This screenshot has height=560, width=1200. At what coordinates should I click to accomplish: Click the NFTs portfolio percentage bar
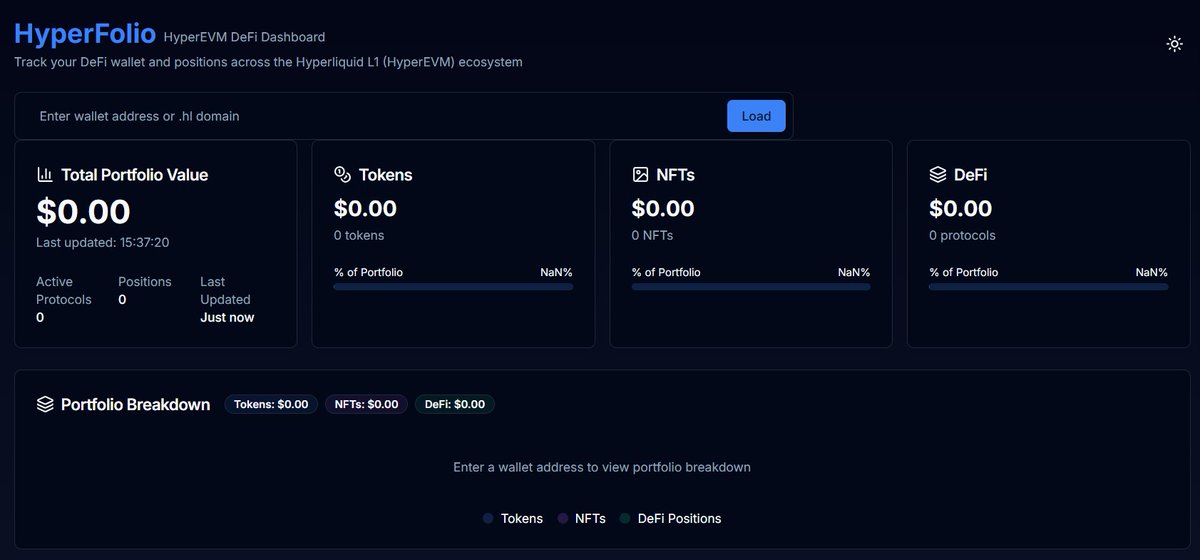click(x=751, y=287)
